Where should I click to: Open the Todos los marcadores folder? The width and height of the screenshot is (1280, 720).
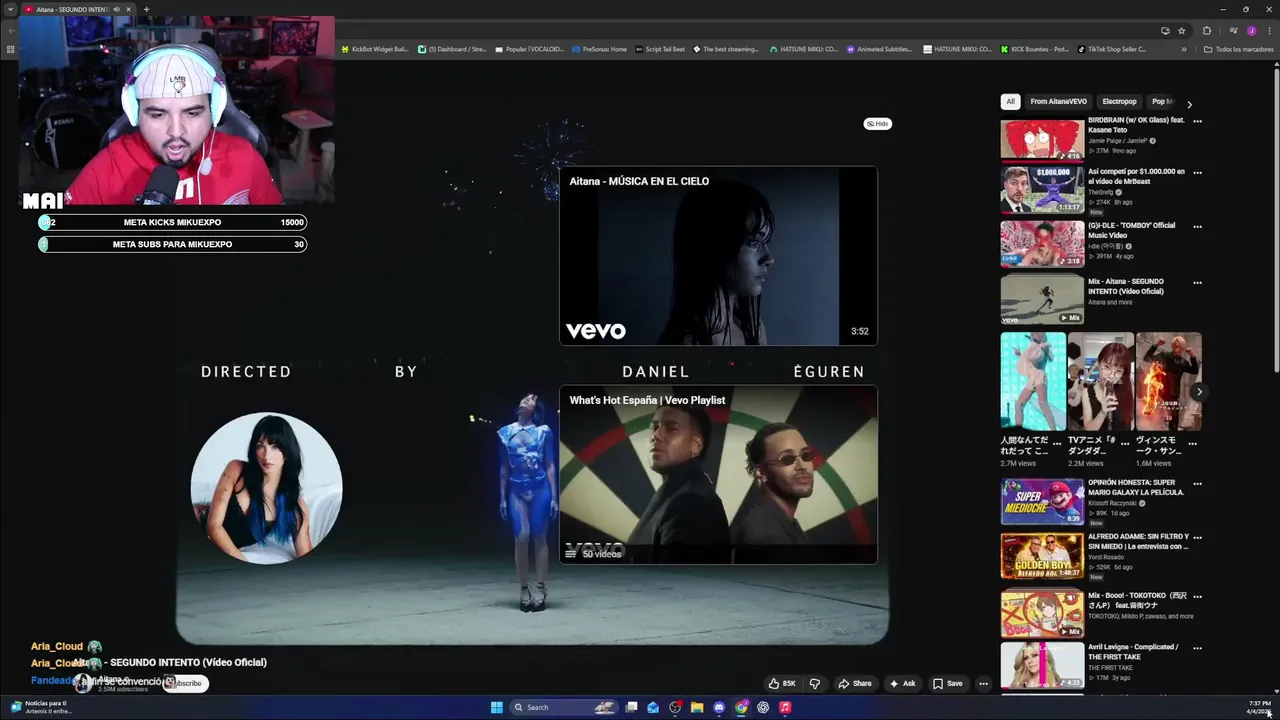coord(1238,49)
